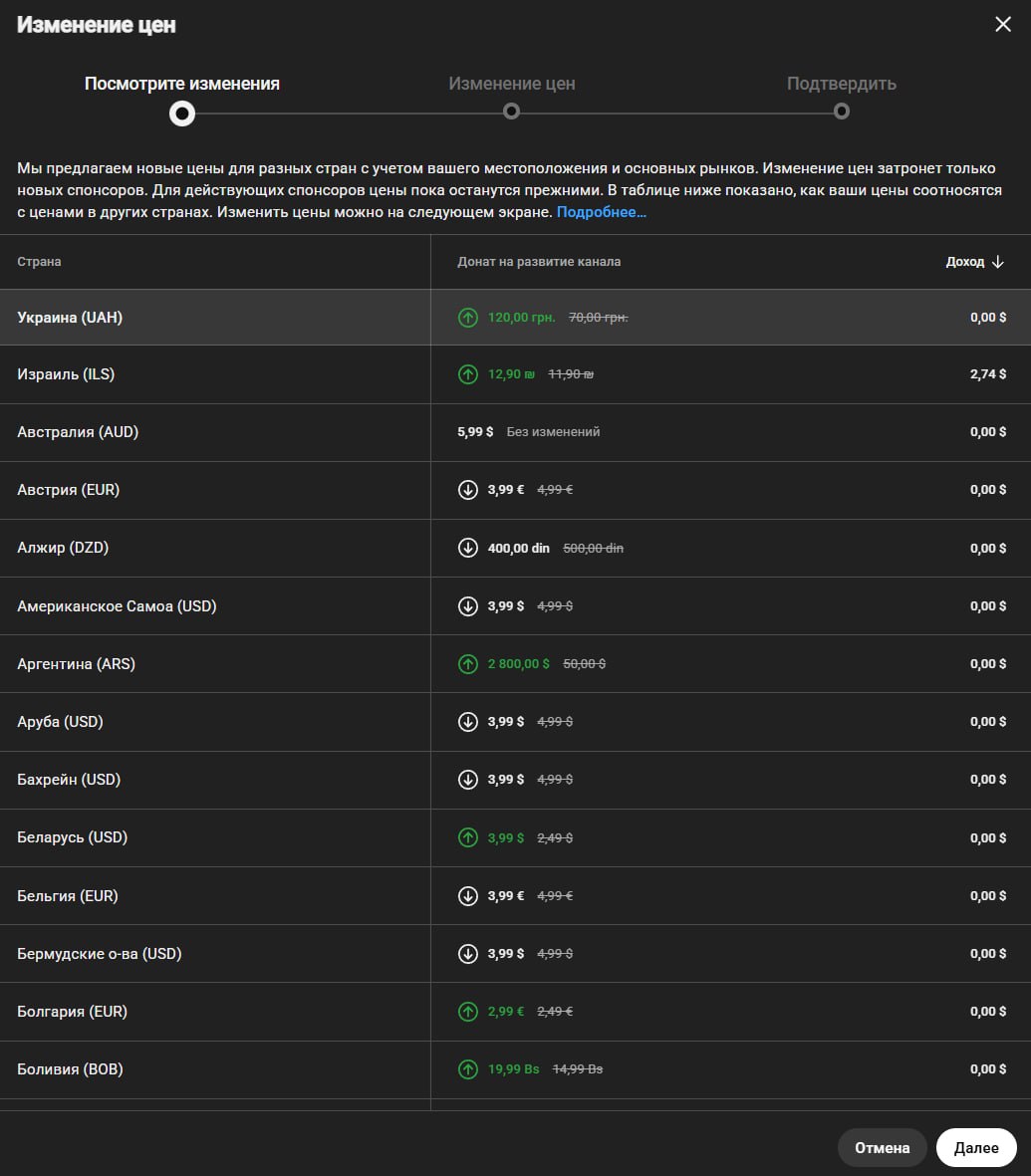Go to the Изменение цен step
1031x1176 pixels.
point(512,84)
